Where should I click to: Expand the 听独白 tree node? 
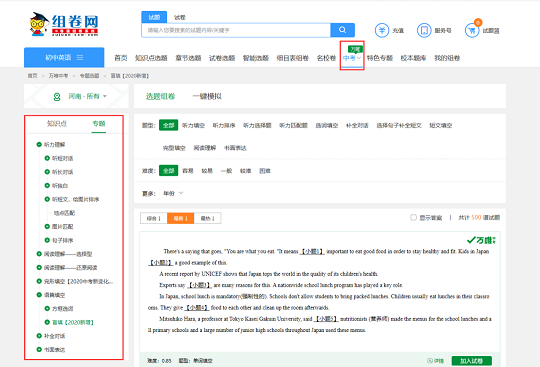coord(47,186)
